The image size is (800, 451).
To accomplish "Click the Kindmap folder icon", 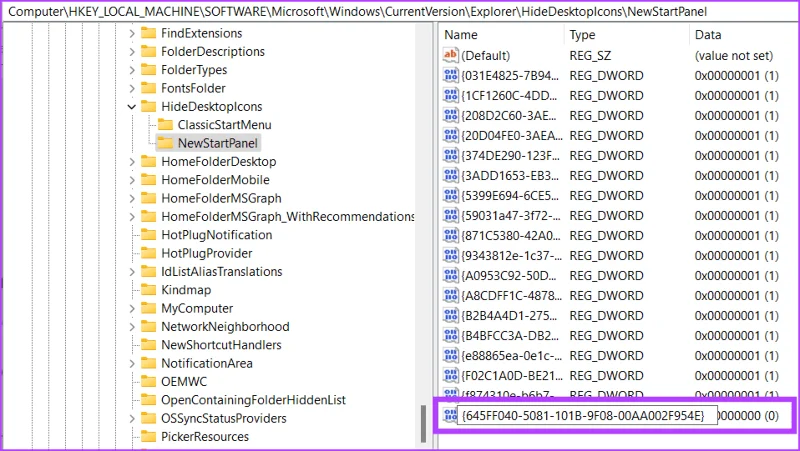I will pyautogui.click(x=148, y=290).
